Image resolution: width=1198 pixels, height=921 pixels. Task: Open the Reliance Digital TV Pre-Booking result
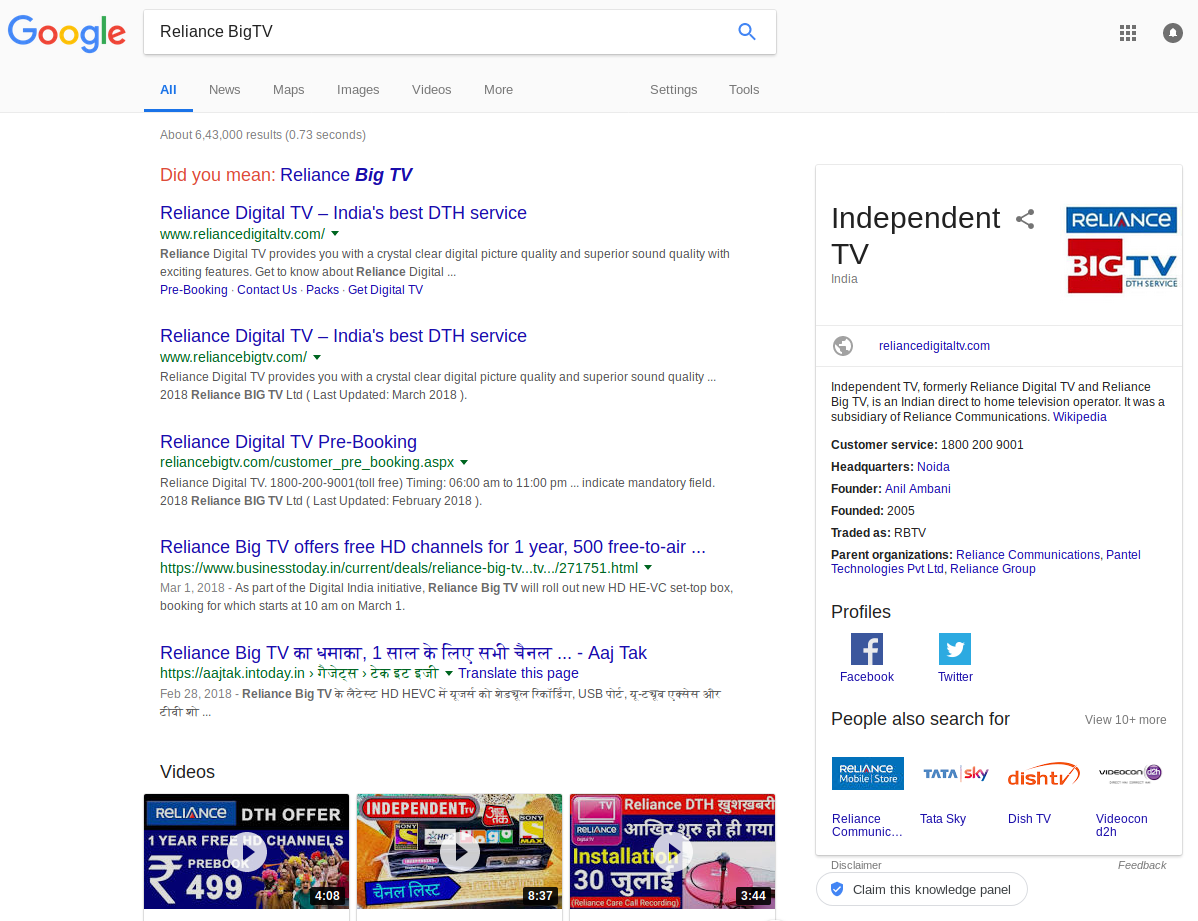[x=288, y=442]
